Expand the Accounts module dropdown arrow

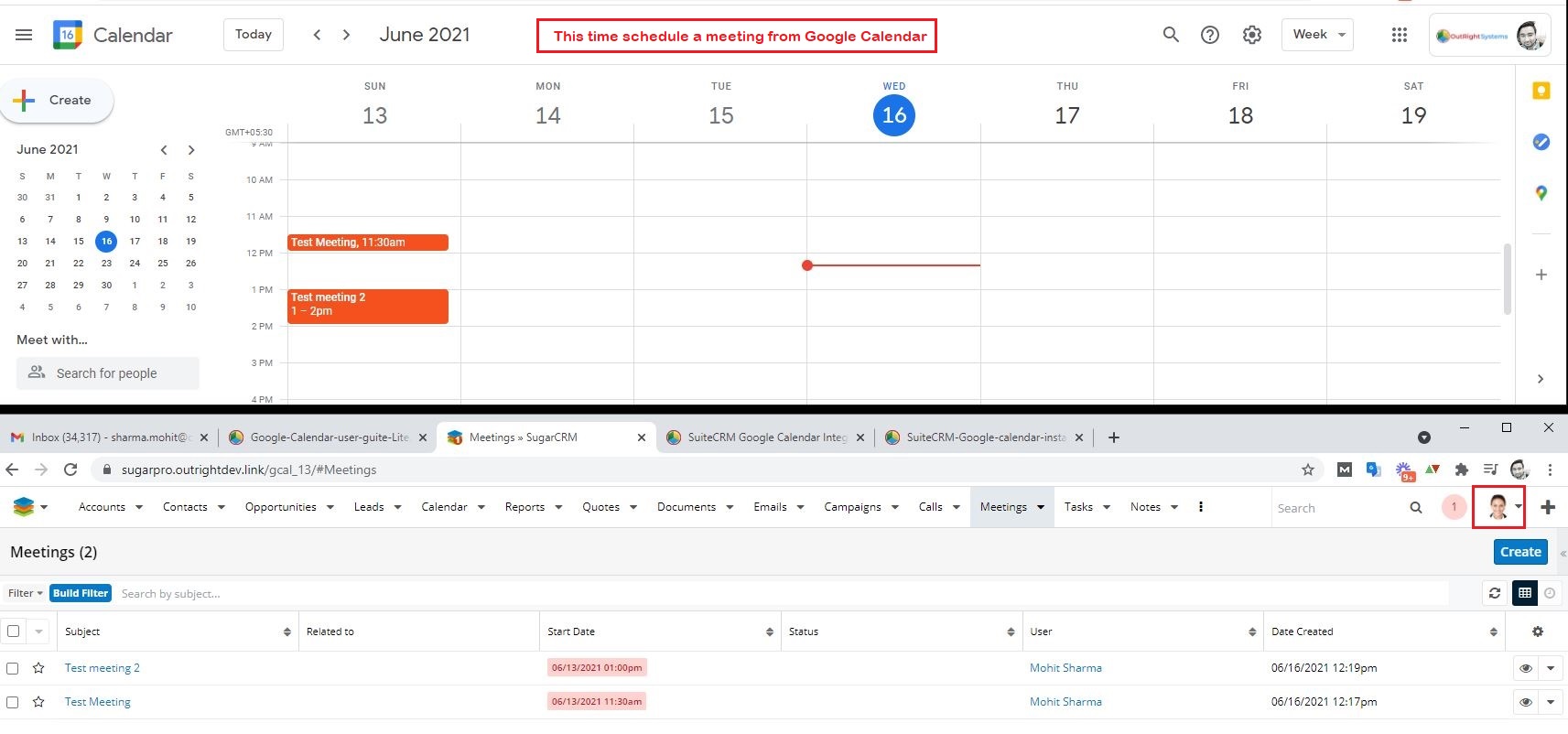pos(139,507)
